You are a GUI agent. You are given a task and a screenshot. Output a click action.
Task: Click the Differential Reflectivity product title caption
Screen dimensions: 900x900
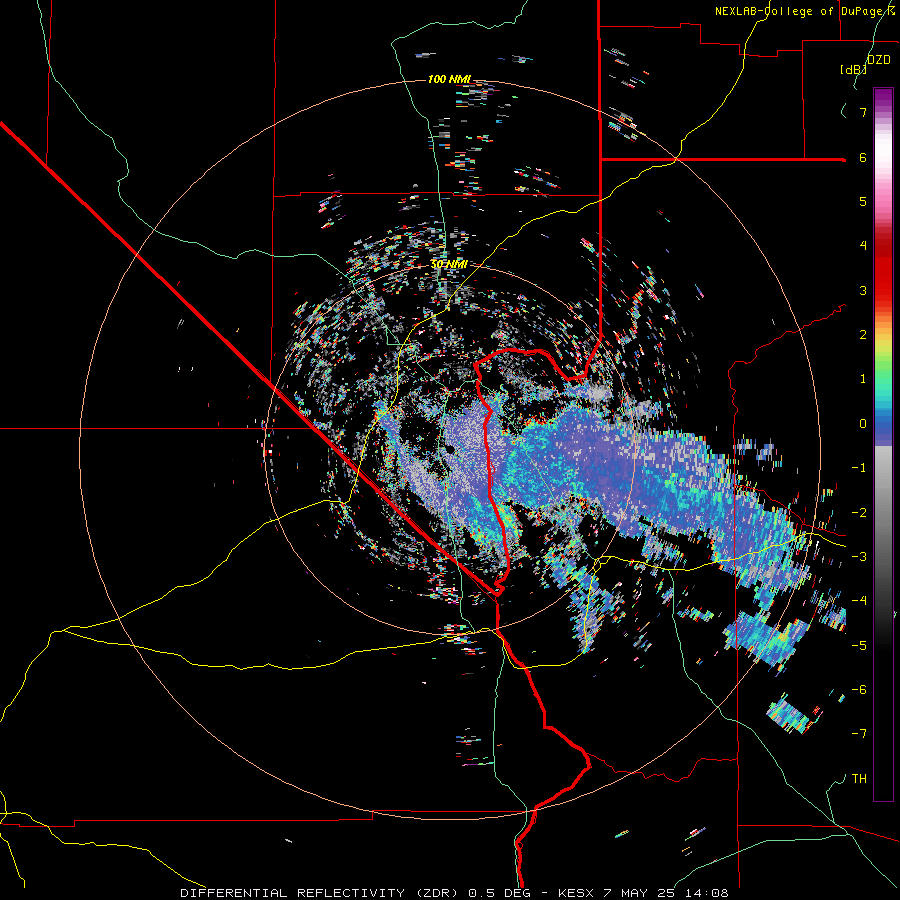pos(454,893)
